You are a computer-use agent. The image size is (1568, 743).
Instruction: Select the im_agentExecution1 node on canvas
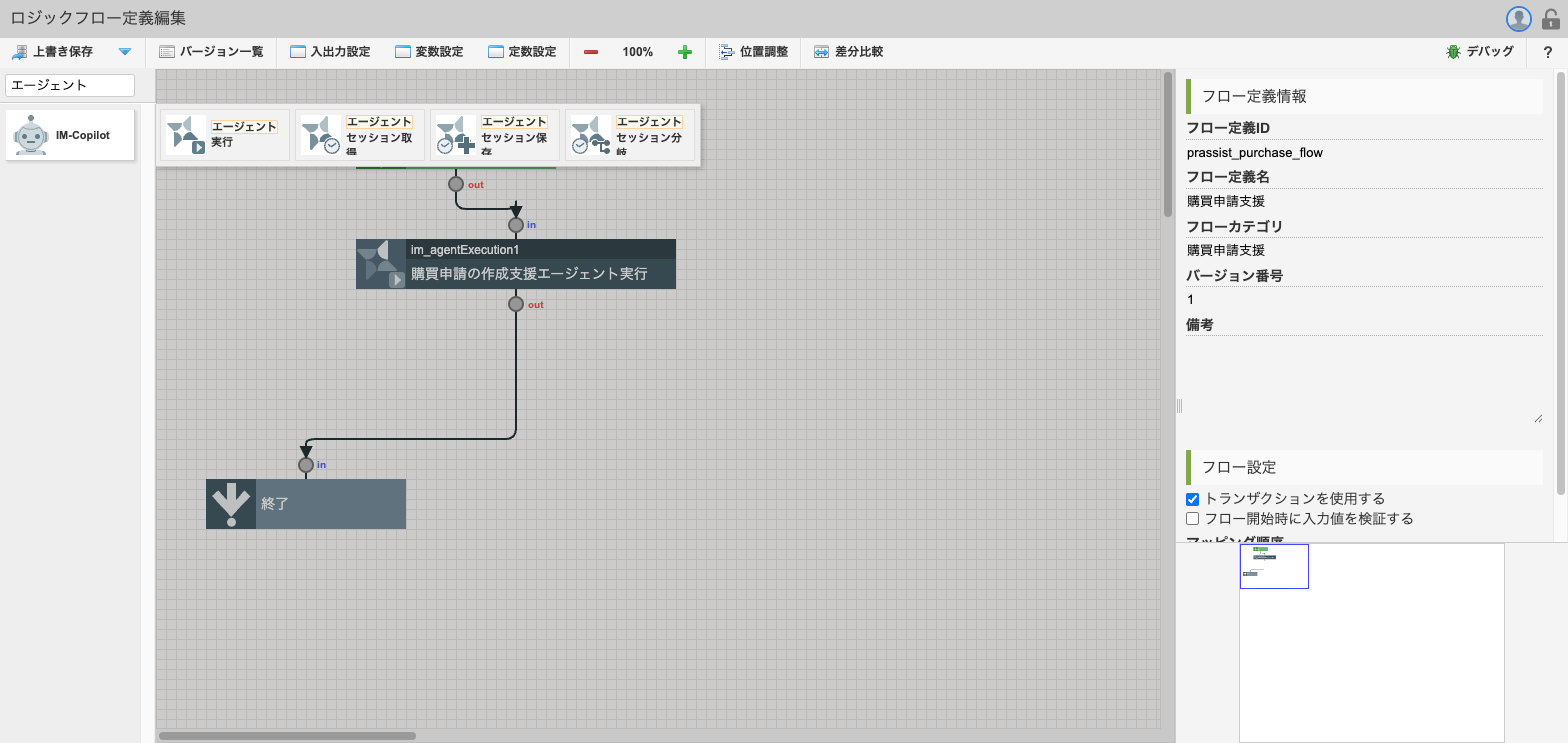click(x=516, y=264)
